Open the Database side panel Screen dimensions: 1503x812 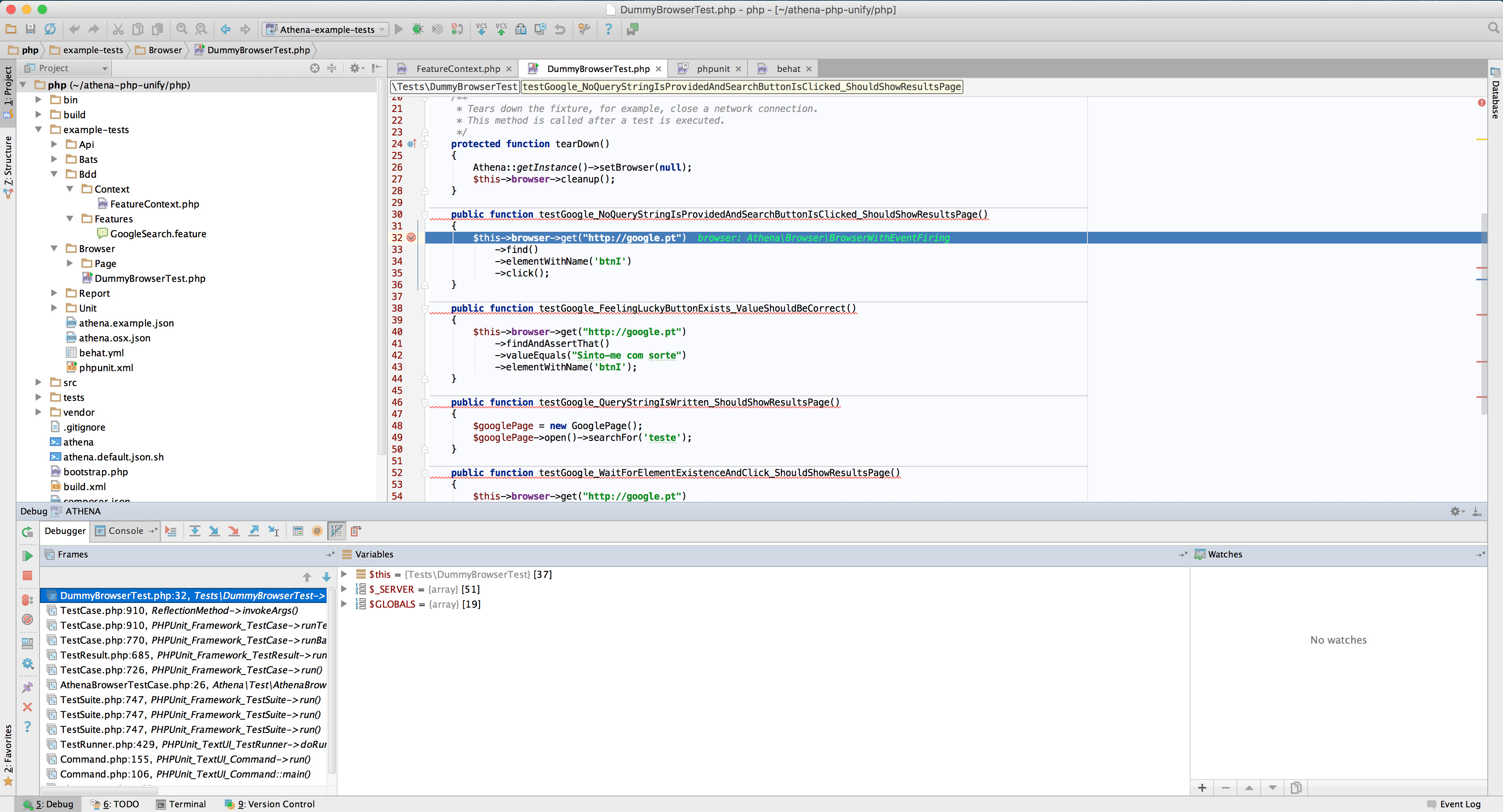[1496, 93]
